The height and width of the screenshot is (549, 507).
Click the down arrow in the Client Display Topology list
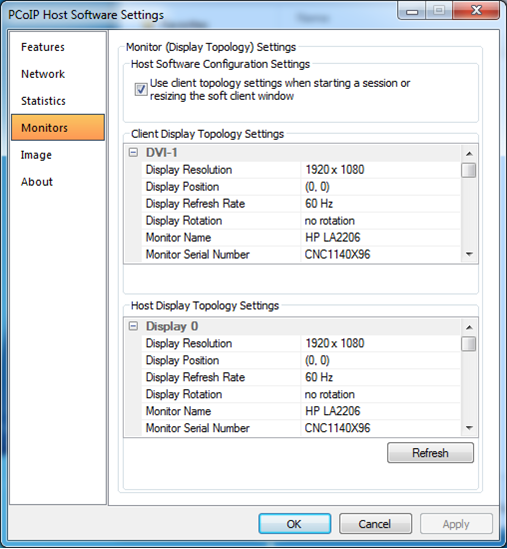click(469, 254)
